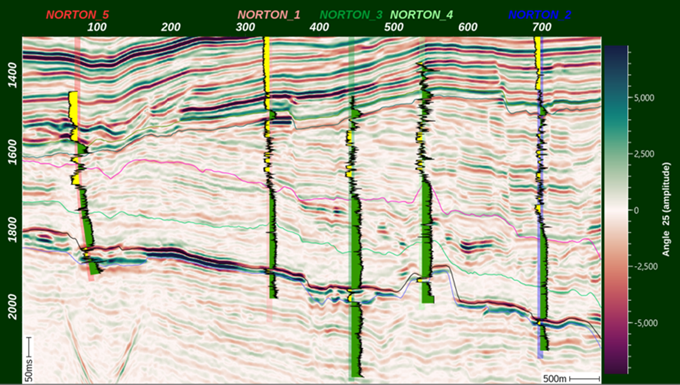
Task: Click the NORTON_5 well label
Action: tap(78, 15)
